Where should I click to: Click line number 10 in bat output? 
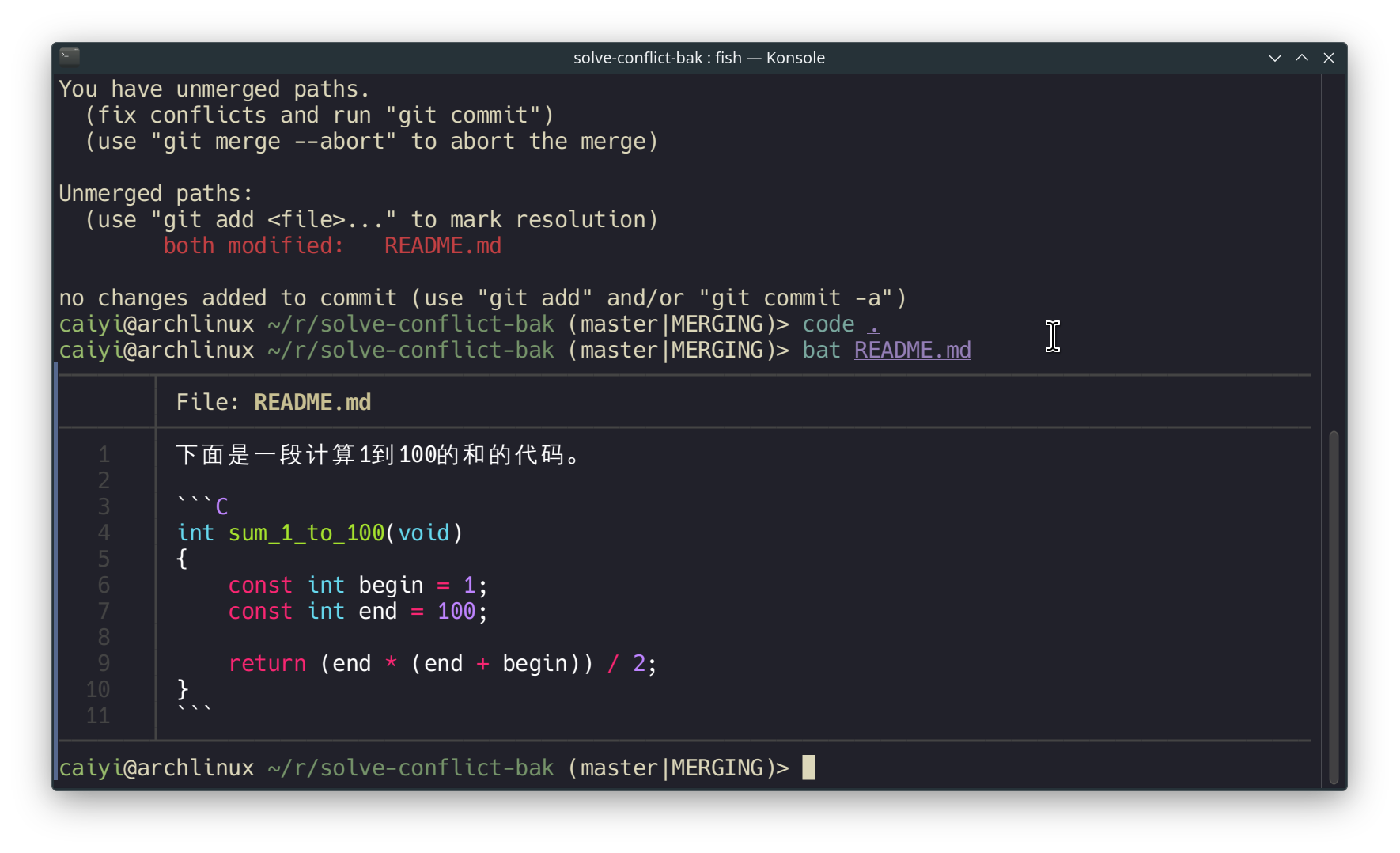click(98, 690)
